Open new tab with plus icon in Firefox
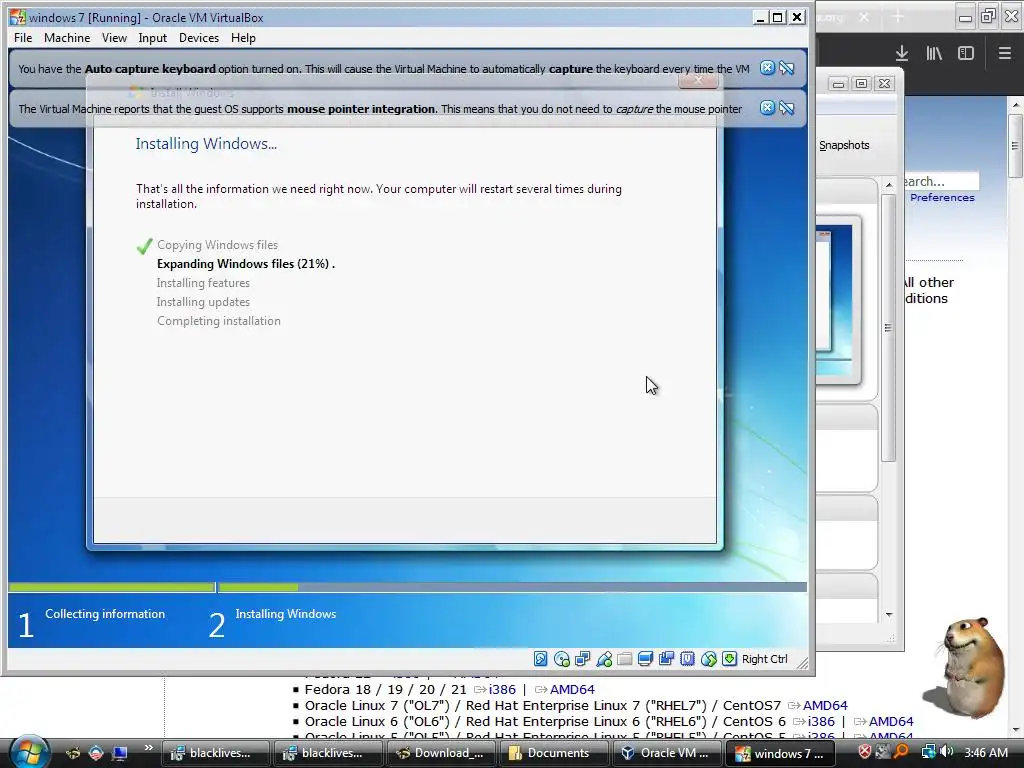This screenshot has width=1024, height=768. pyautogui.click(x=898, y=17)
